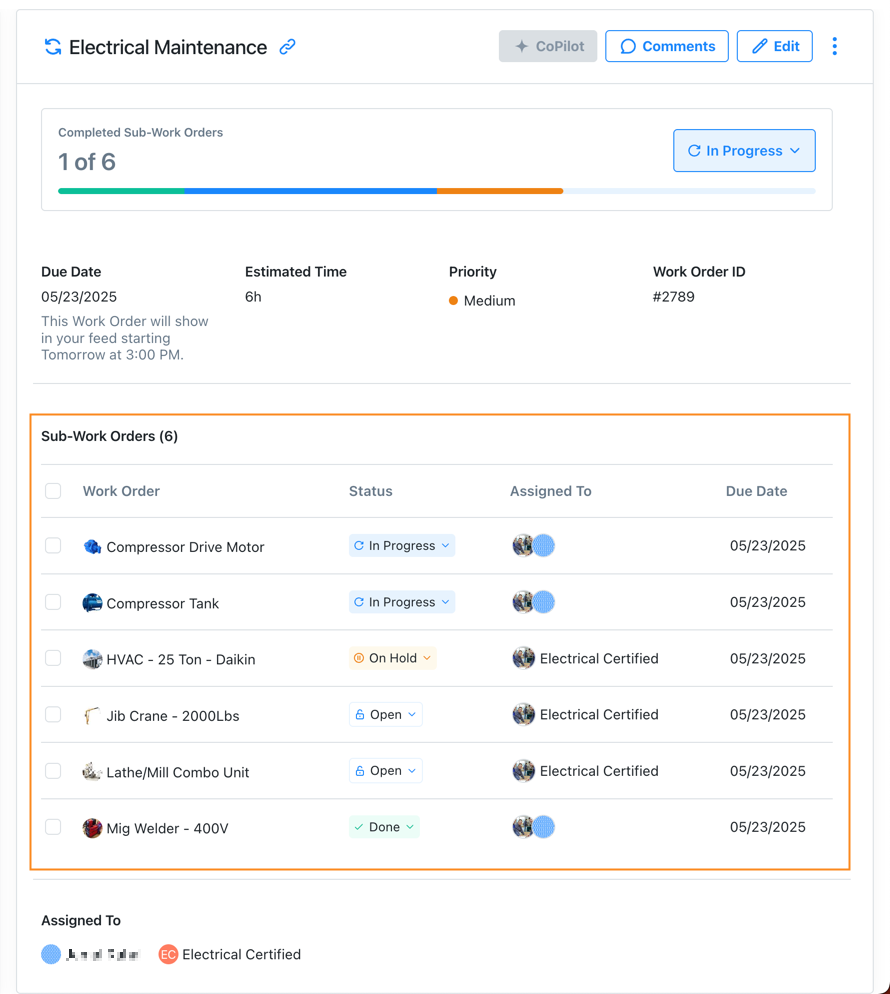
Task: Click the Due Date column header
Action: (x=756, y=491)
